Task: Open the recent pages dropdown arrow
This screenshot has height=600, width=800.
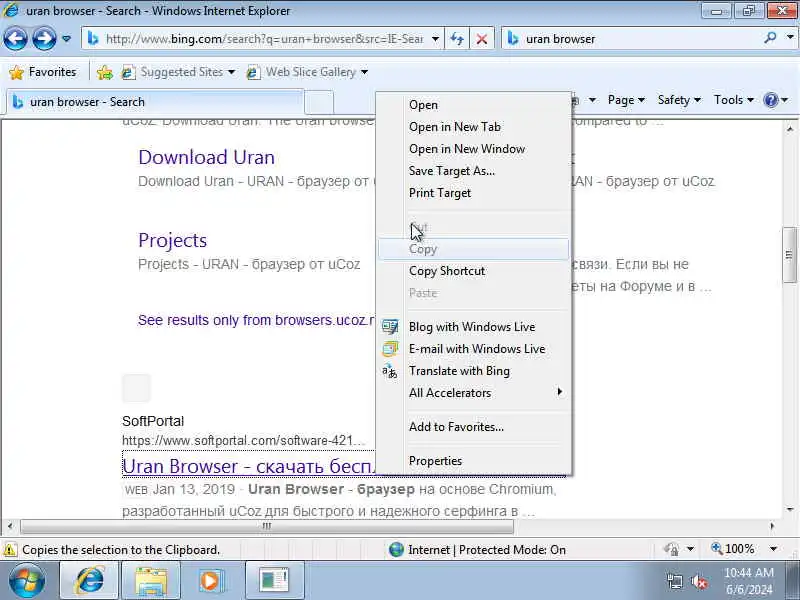Action: click(66, 39)
